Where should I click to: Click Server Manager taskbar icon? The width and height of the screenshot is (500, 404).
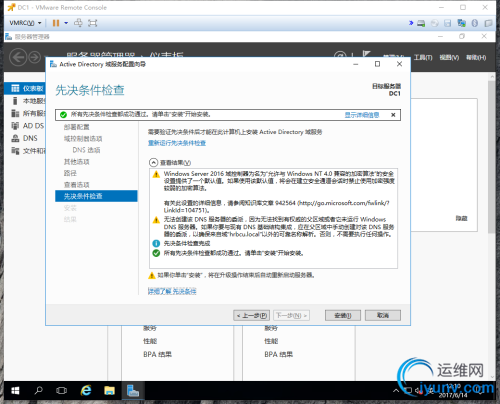tap(133, 390)
